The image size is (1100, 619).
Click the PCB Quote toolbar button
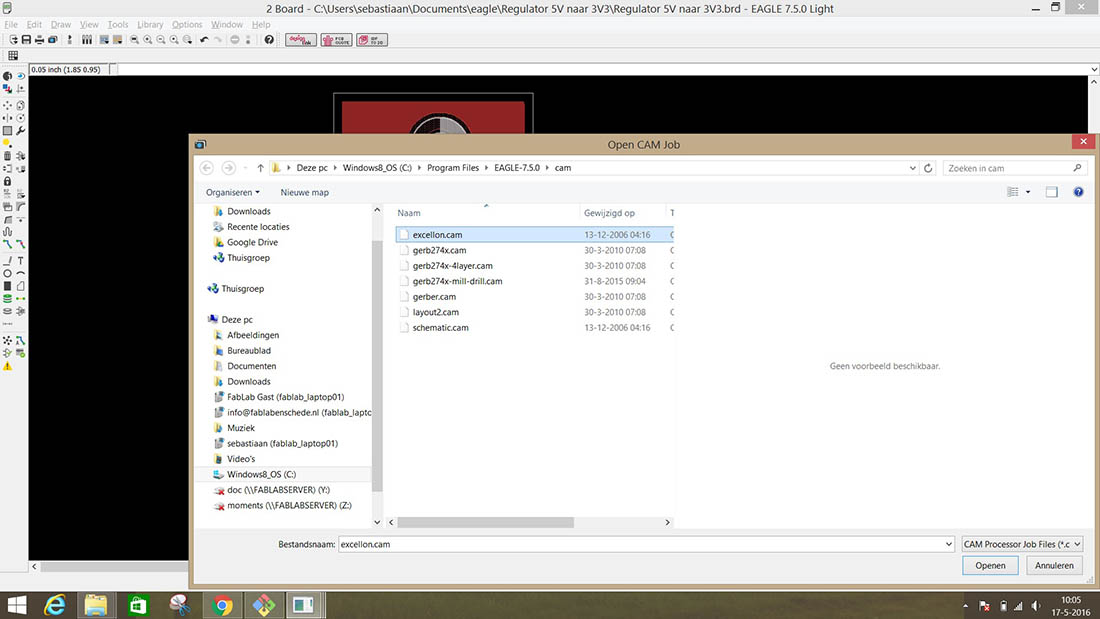337,40
